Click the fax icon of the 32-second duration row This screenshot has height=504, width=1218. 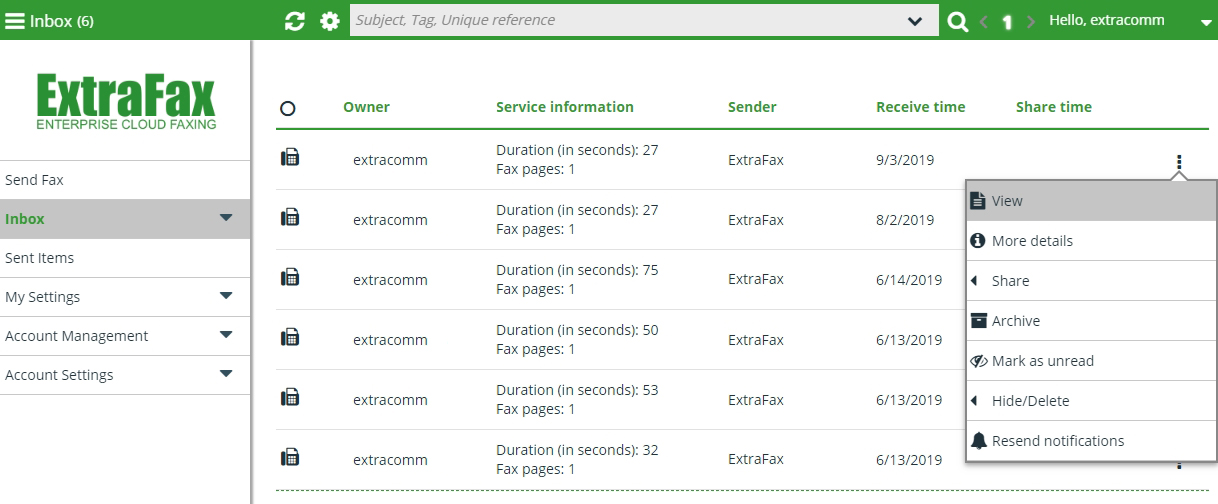coord(290,456)
